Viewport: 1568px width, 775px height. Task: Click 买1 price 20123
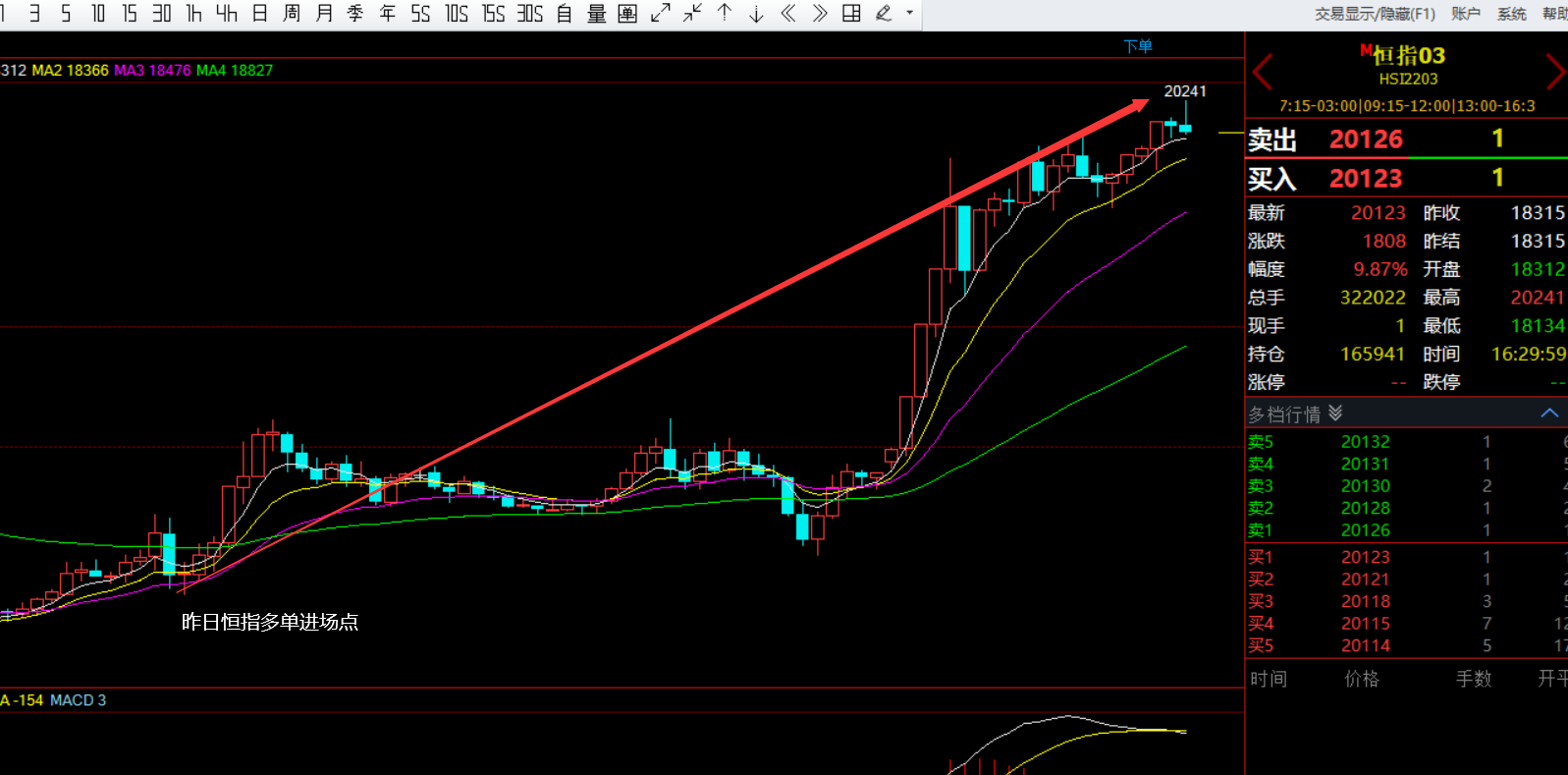click(x=1366, y=557)
